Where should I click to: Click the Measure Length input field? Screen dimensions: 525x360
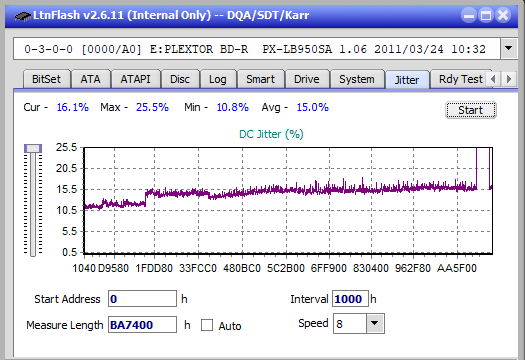pos(142,325)
